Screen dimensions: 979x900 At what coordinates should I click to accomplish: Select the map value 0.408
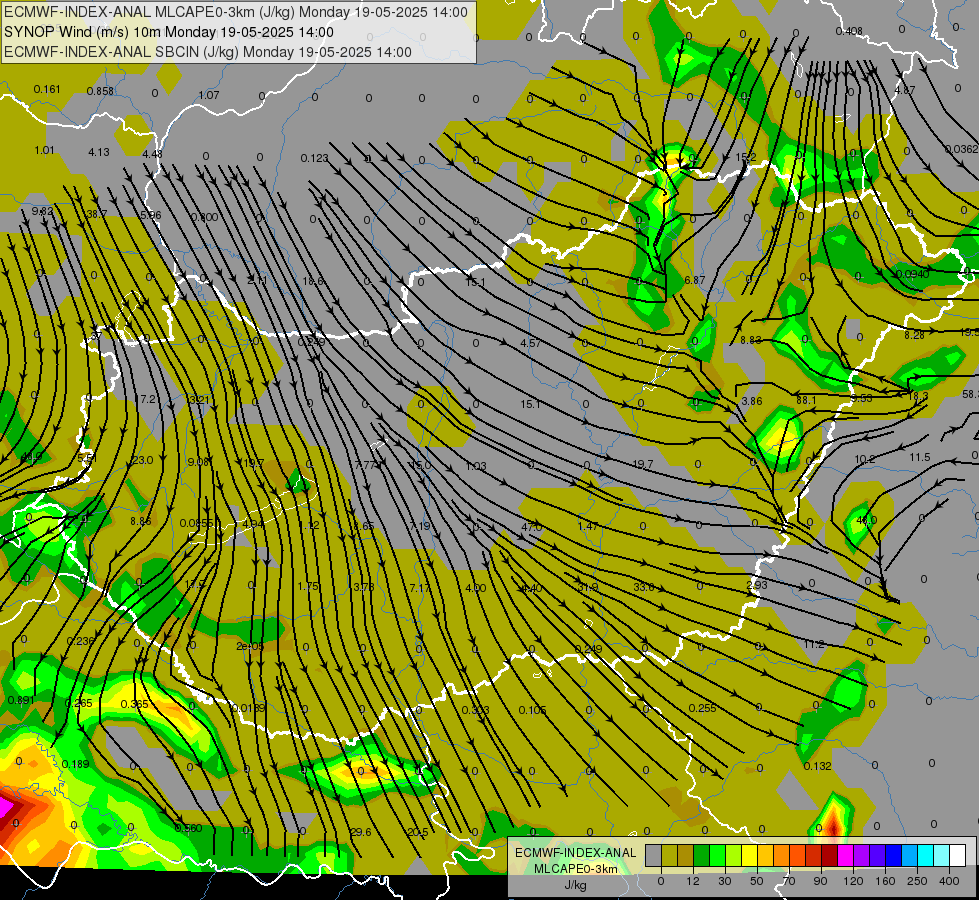point(849,31)
